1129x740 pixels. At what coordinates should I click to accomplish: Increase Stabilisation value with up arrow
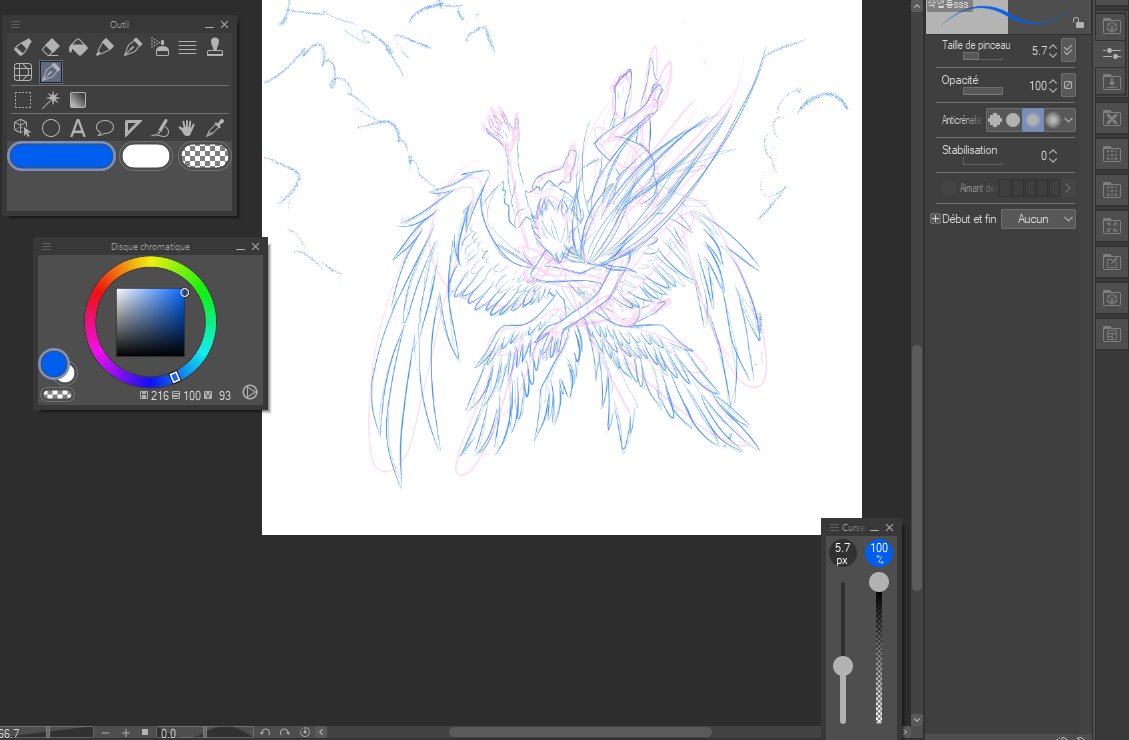[1052, 151]
